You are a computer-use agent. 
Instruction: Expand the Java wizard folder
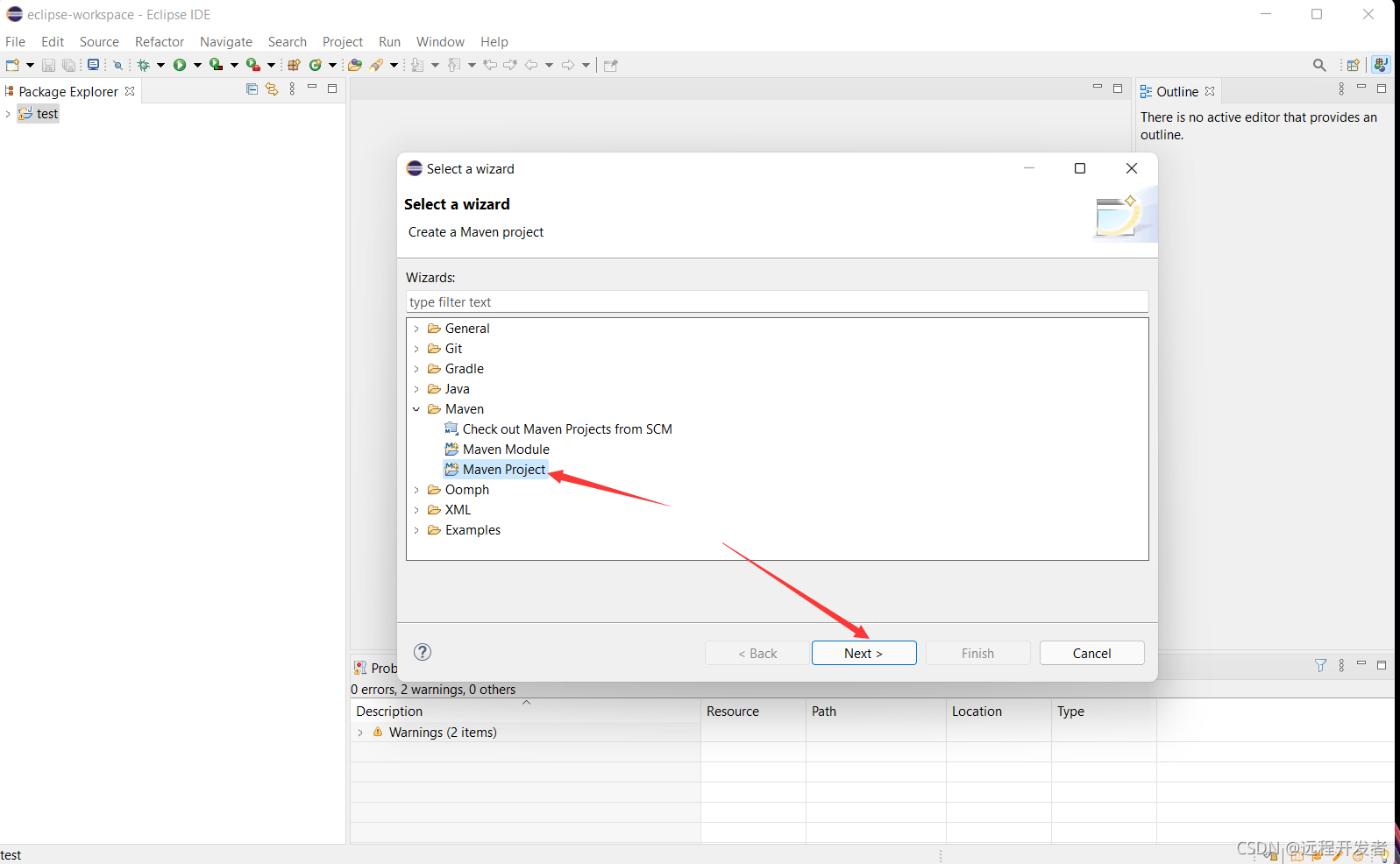(x=416, y=389)
